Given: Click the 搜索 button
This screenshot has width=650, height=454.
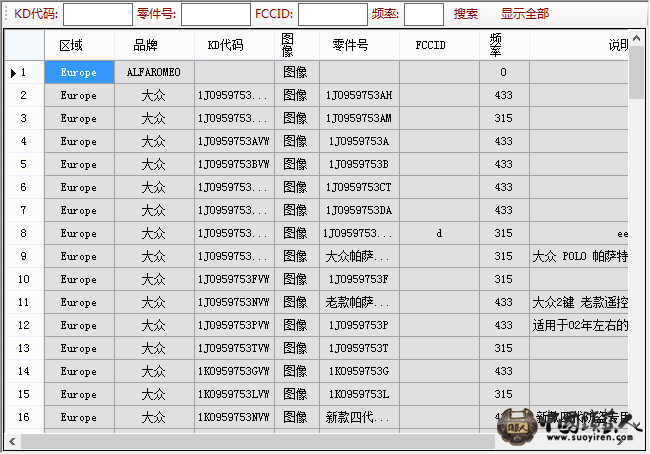Looking at the screenshot, I should click(x=466, y=14).
